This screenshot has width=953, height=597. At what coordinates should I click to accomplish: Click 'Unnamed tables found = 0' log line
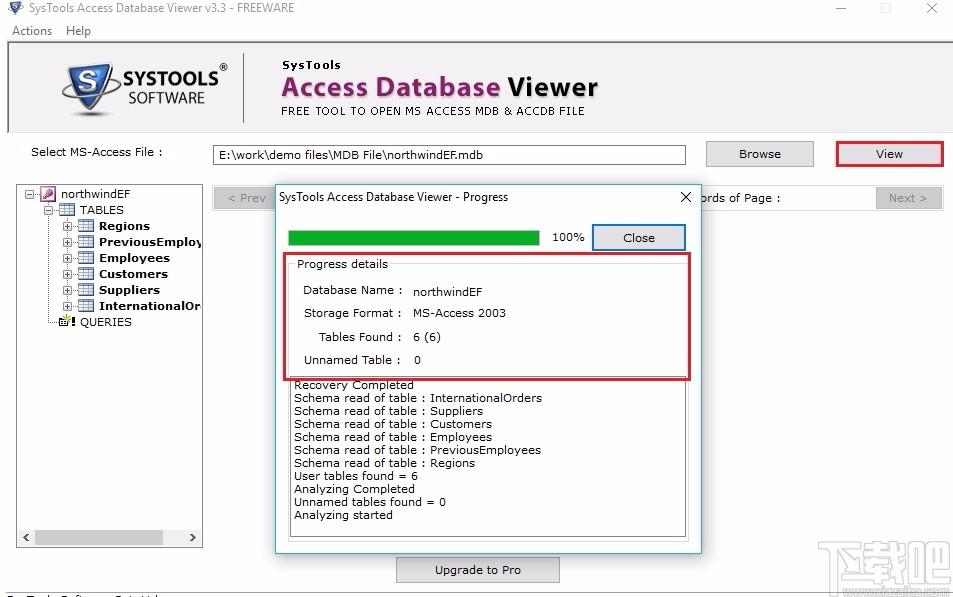click(x=370, y=502)
